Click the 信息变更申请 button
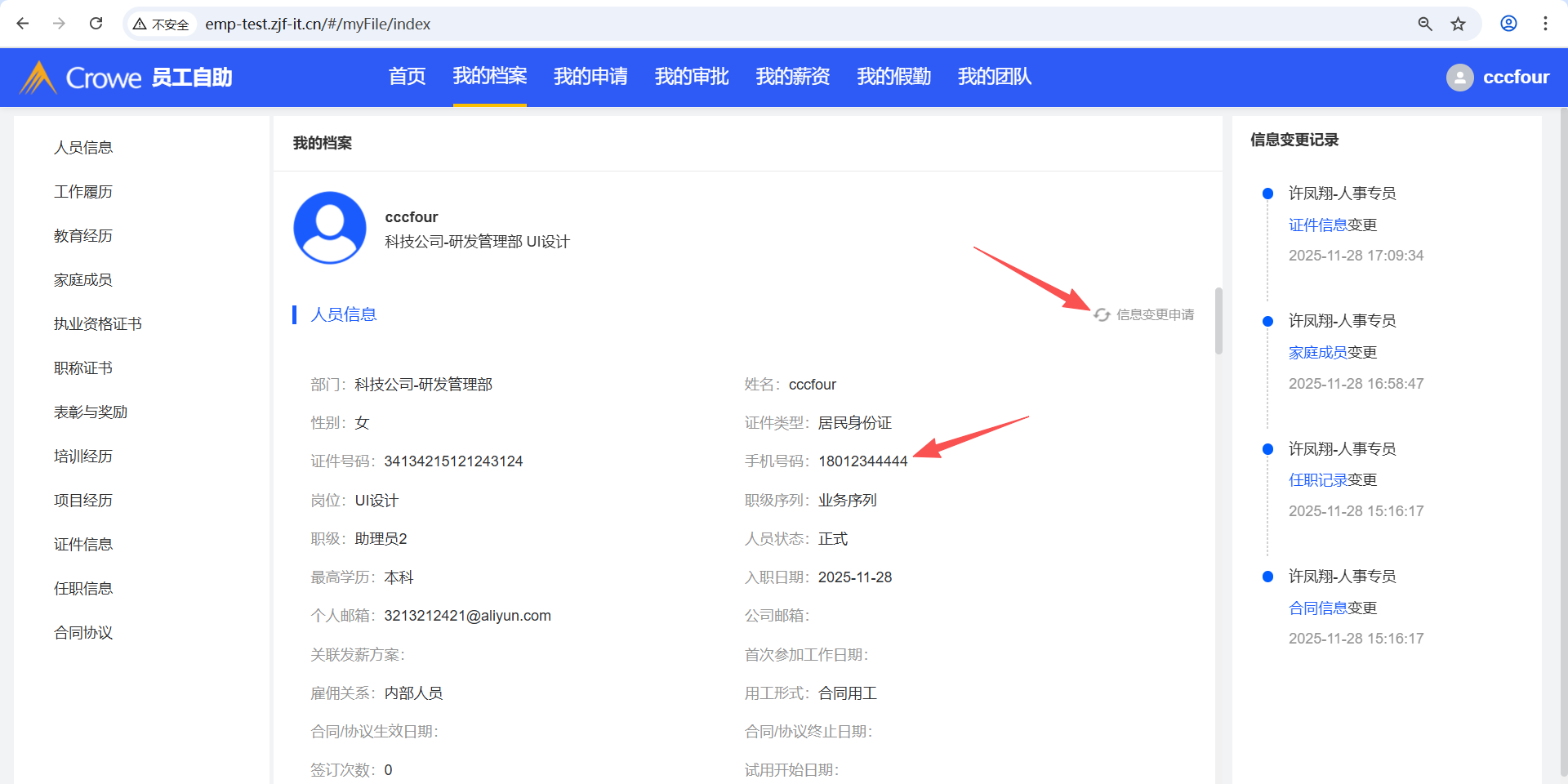 pyautogui.click(x=1145, y=314)
